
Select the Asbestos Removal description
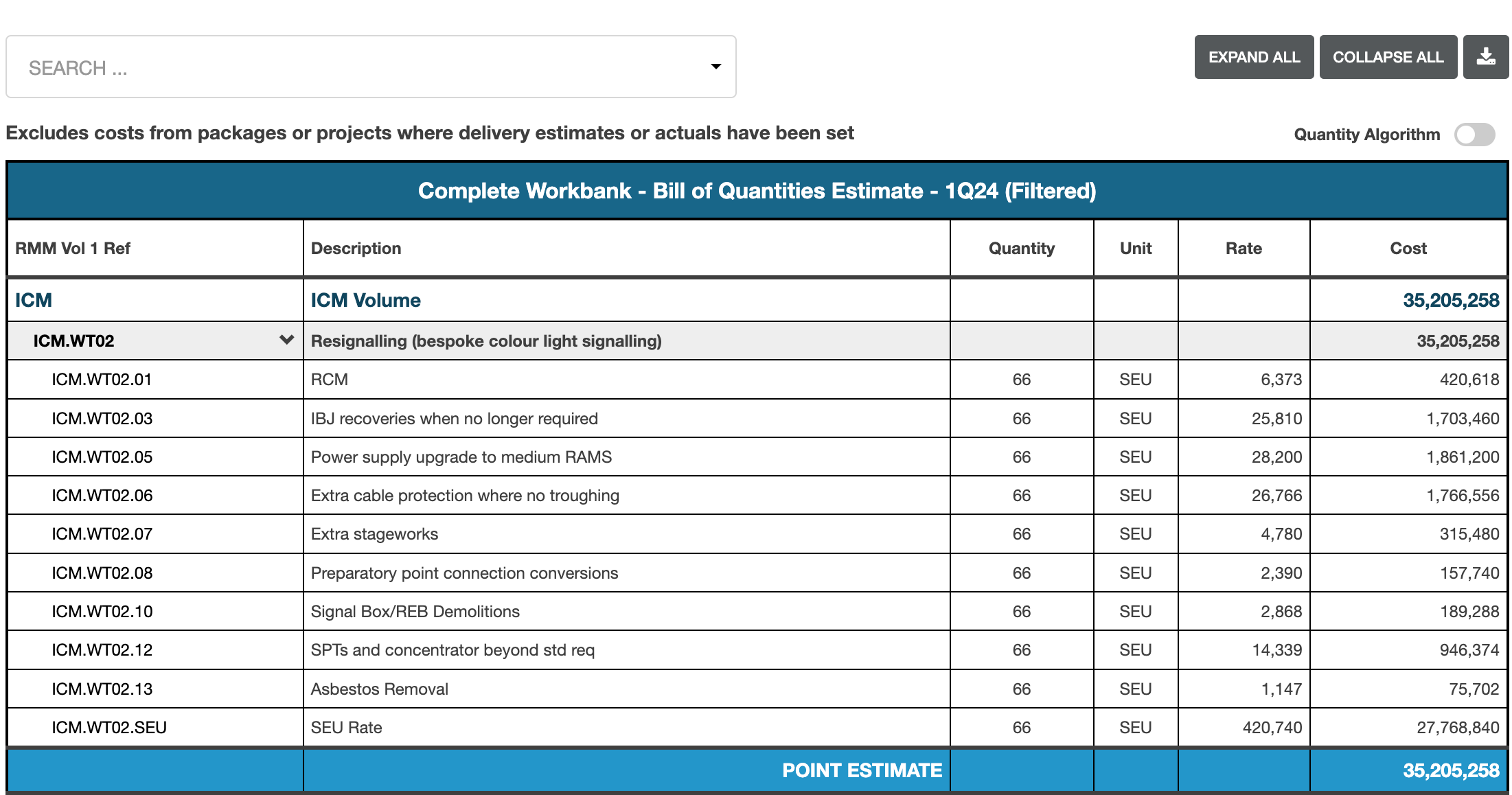[379, 689]
